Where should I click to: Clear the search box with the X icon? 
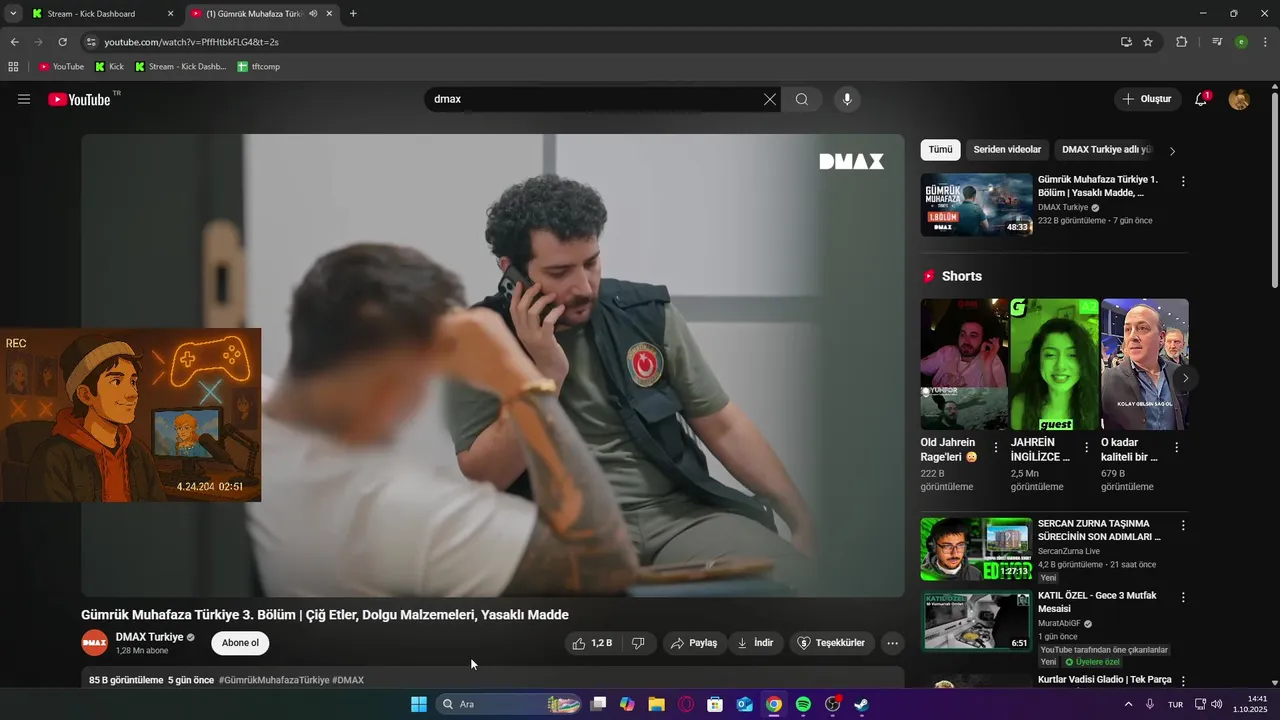click(x=769, y=99)
